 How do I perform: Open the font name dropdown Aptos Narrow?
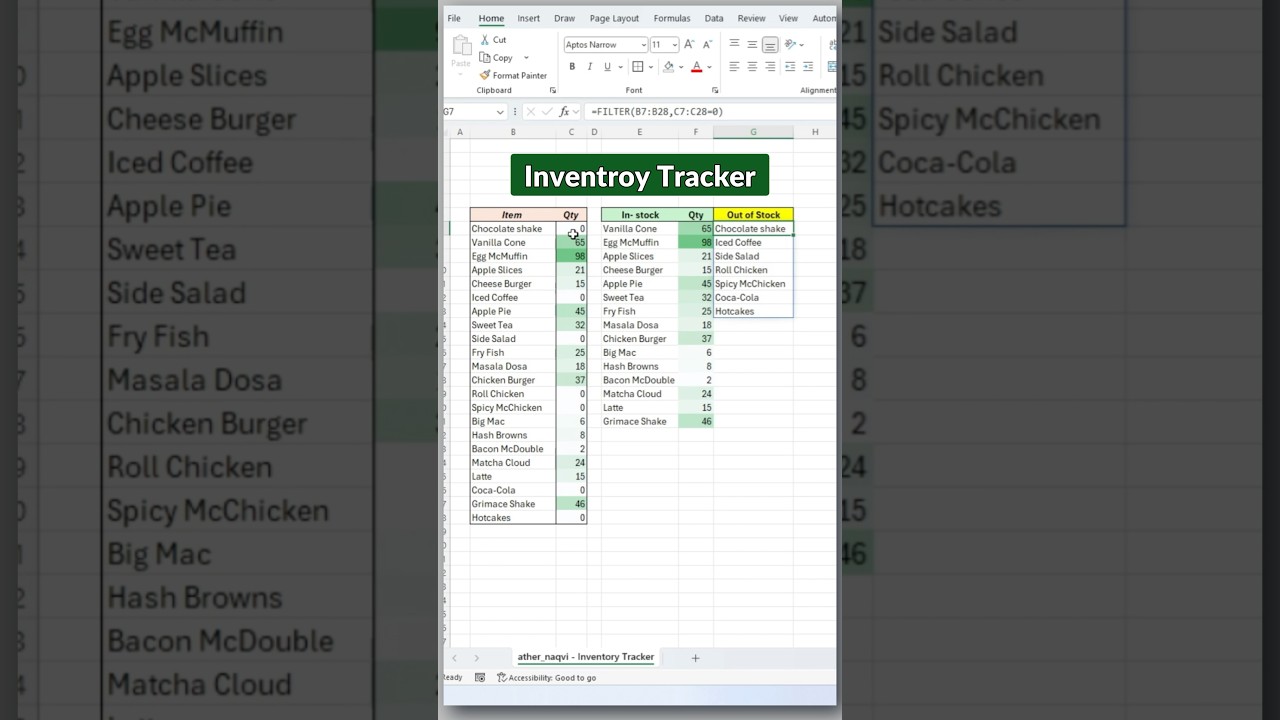(x=643, y=45)
